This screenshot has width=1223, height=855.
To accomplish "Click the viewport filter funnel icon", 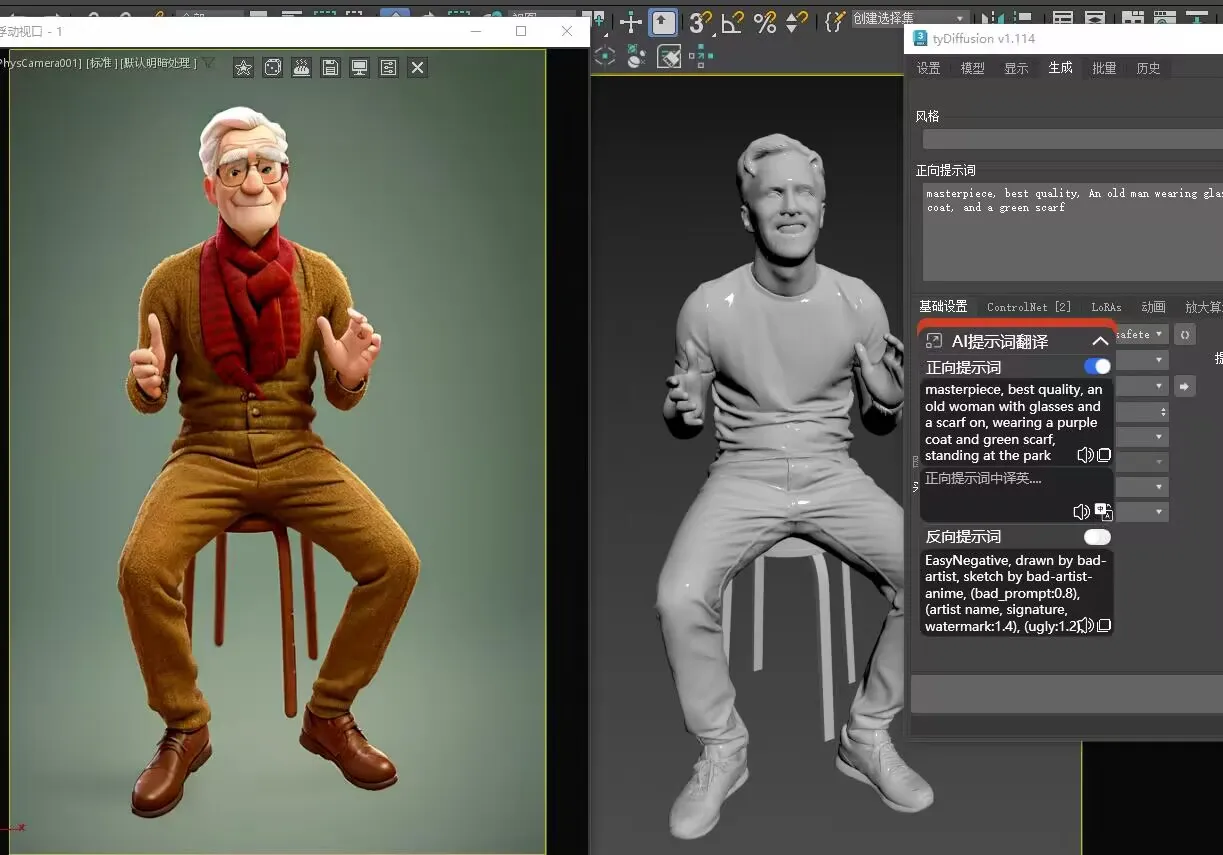I will (208, 63).
